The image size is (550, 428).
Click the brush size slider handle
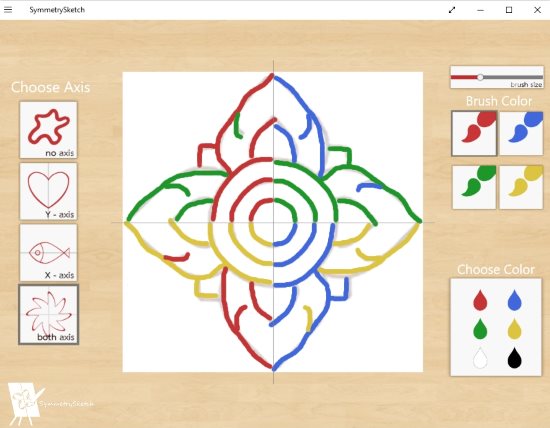point(480,77)
